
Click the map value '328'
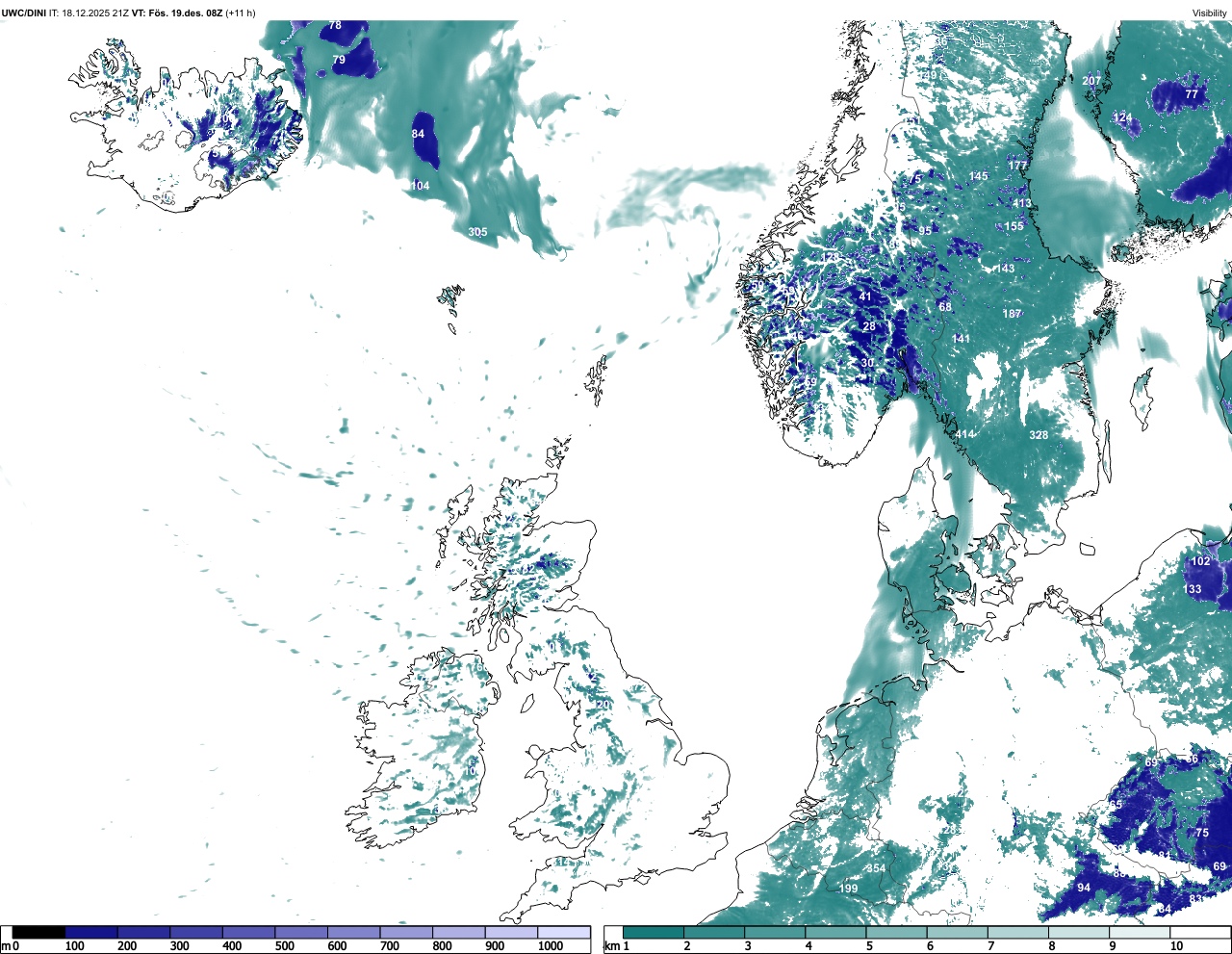[1039, 435]
